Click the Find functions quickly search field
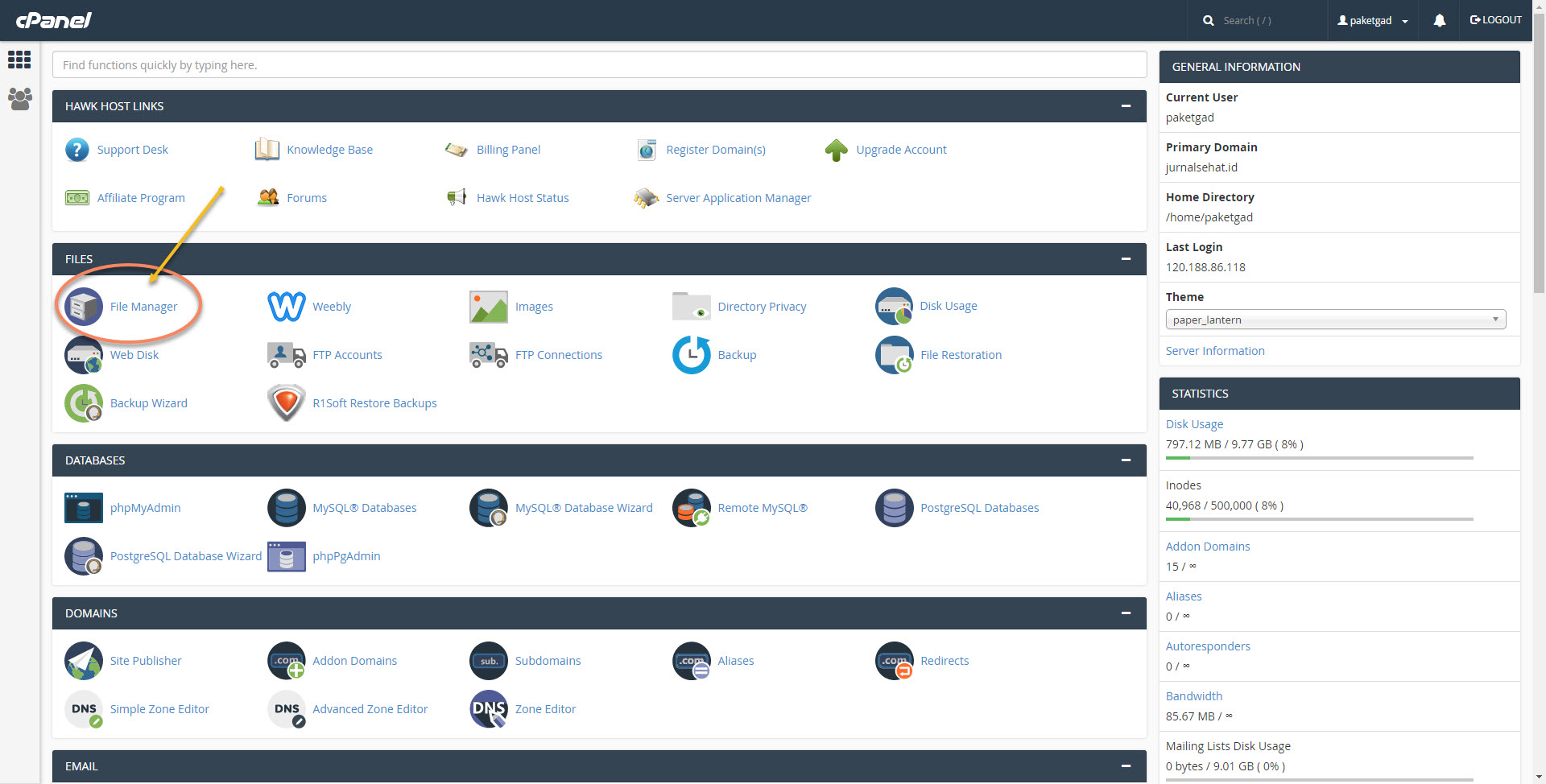This screenshot has width=1546, height=784. (599, 65)
